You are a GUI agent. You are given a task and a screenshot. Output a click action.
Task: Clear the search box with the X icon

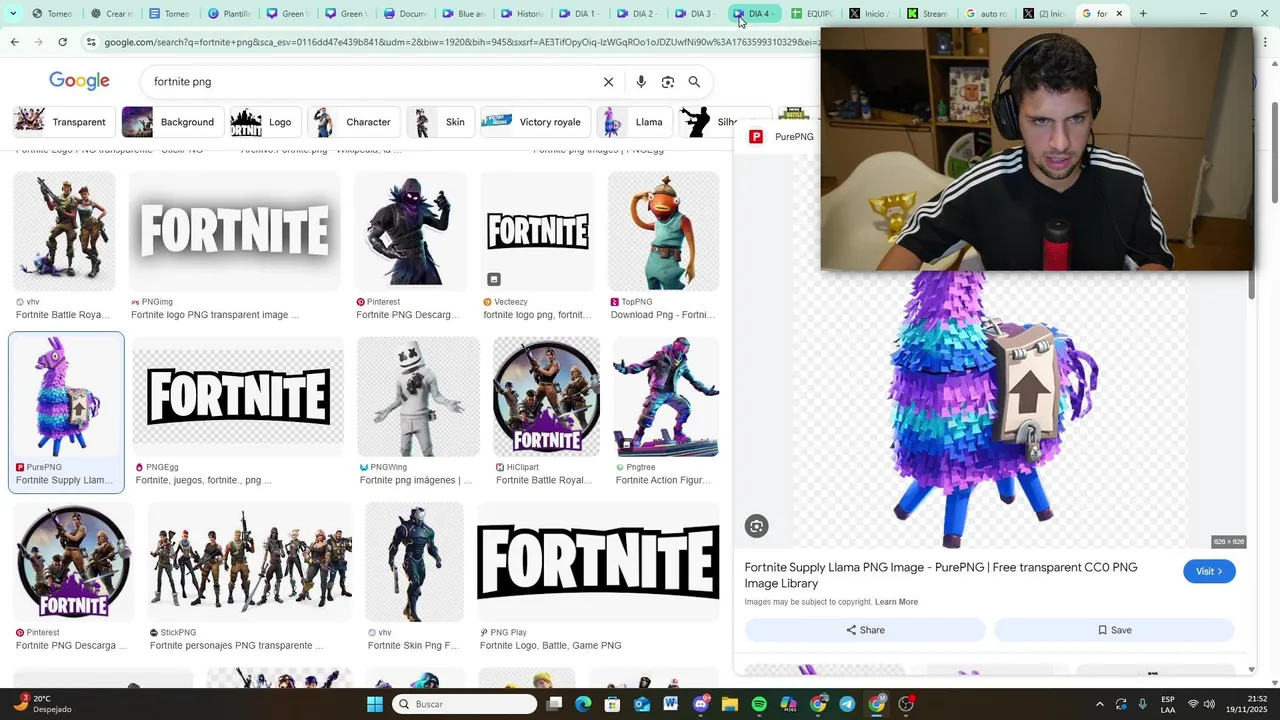pos(608,82)
